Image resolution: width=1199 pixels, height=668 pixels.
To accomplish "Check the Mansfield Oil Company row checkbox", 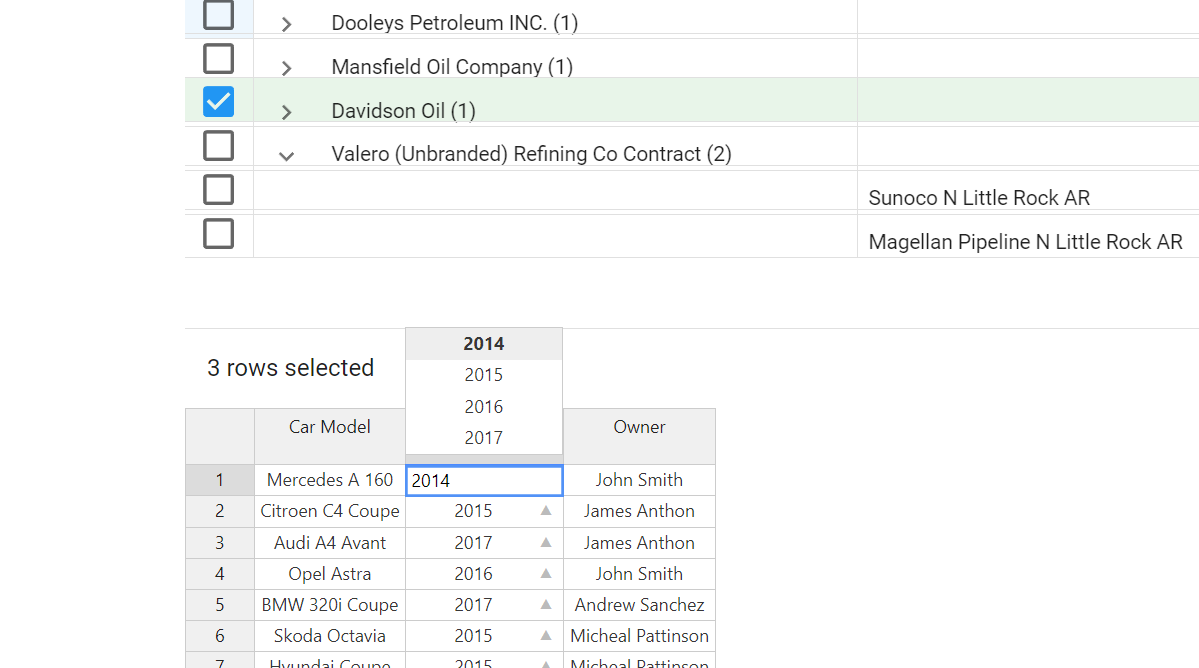I will [x=219, y=58].
